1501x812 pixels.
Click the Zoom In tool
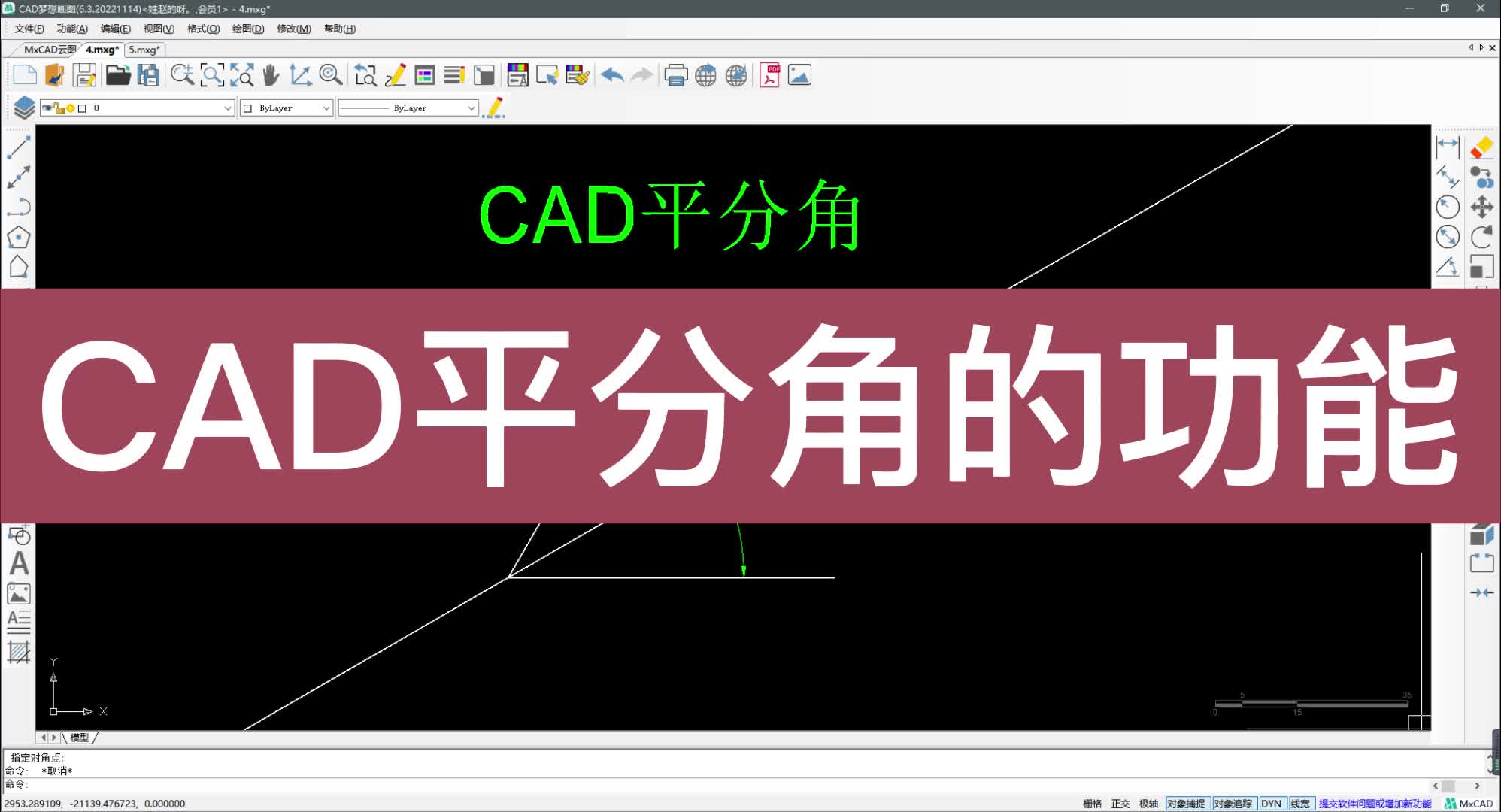(x=181, y=75)
